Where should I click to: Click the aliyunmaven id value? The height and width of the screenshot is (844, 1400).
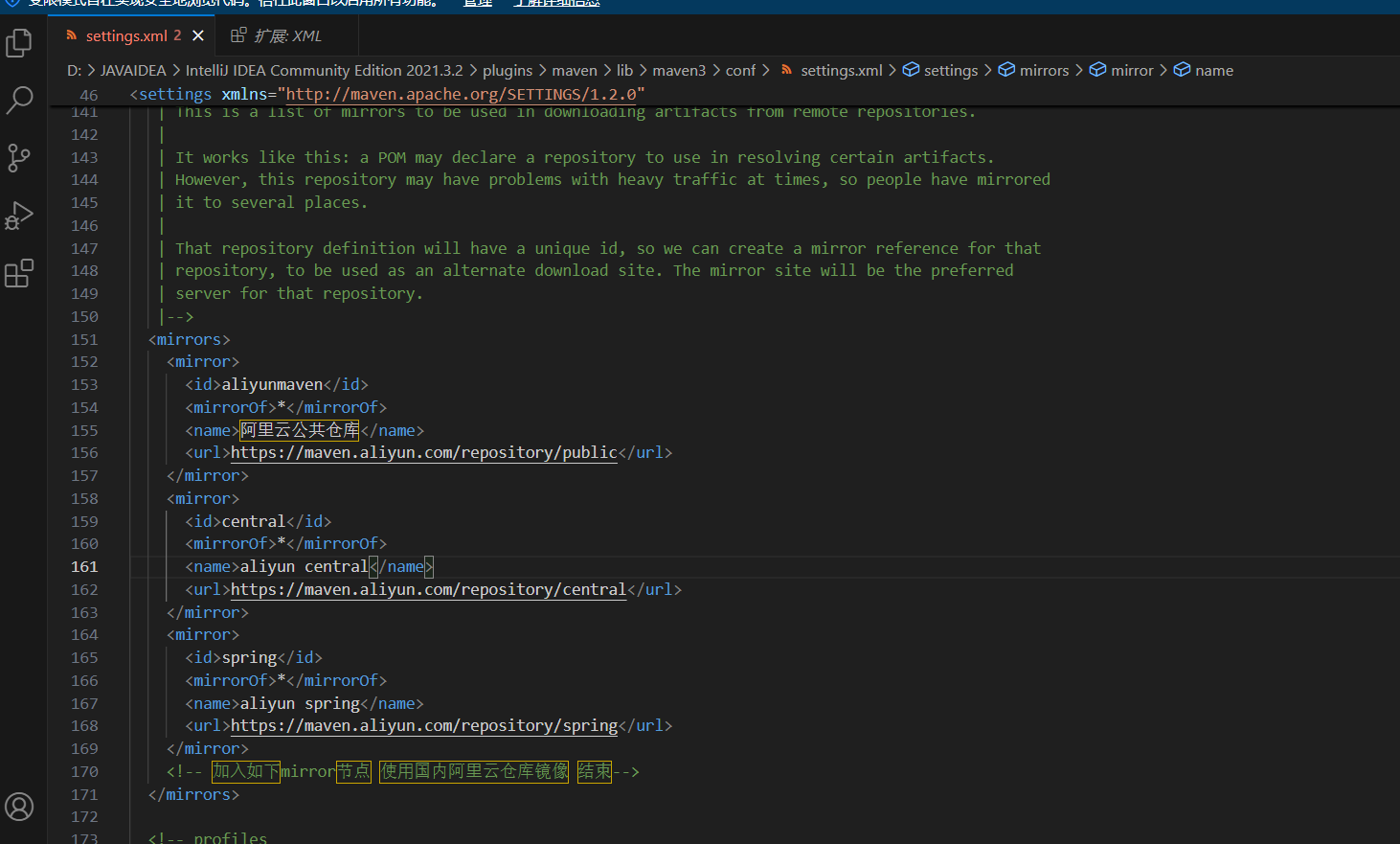click(272, 384)
